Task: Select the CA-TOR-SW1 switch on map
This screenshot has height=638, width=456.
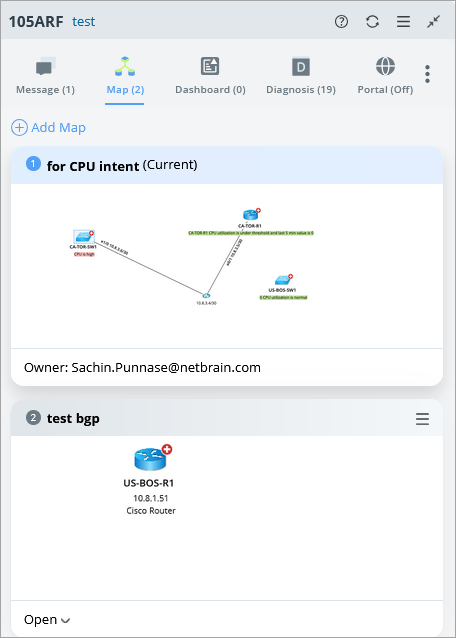Action: (84, 236)
